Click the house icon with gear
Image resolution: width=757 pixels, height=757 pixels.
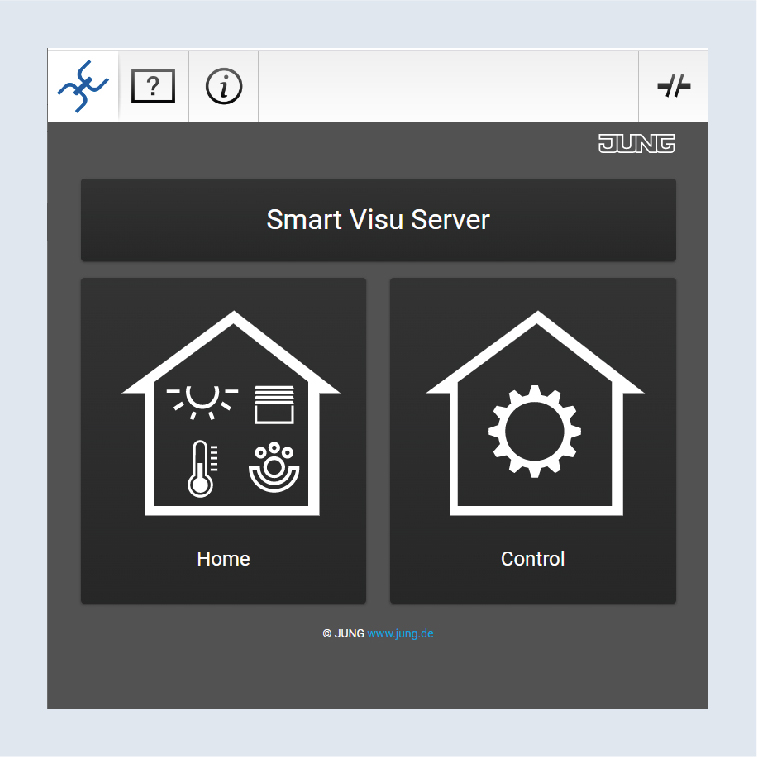(535, 413)
